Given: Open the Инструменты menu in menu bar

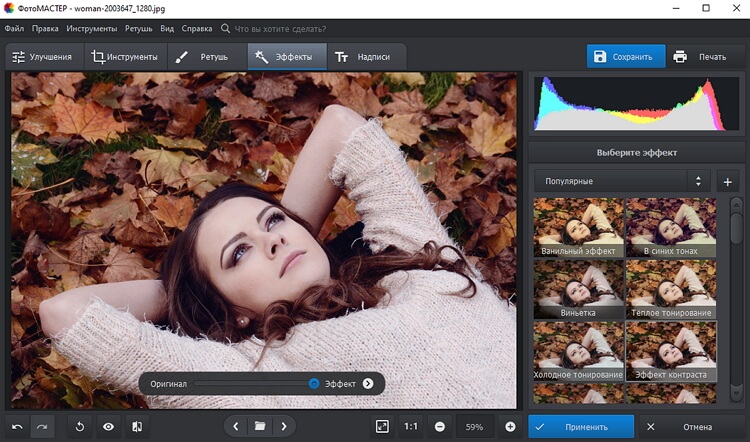Looking at the screenshot, I should coord(91,29).
